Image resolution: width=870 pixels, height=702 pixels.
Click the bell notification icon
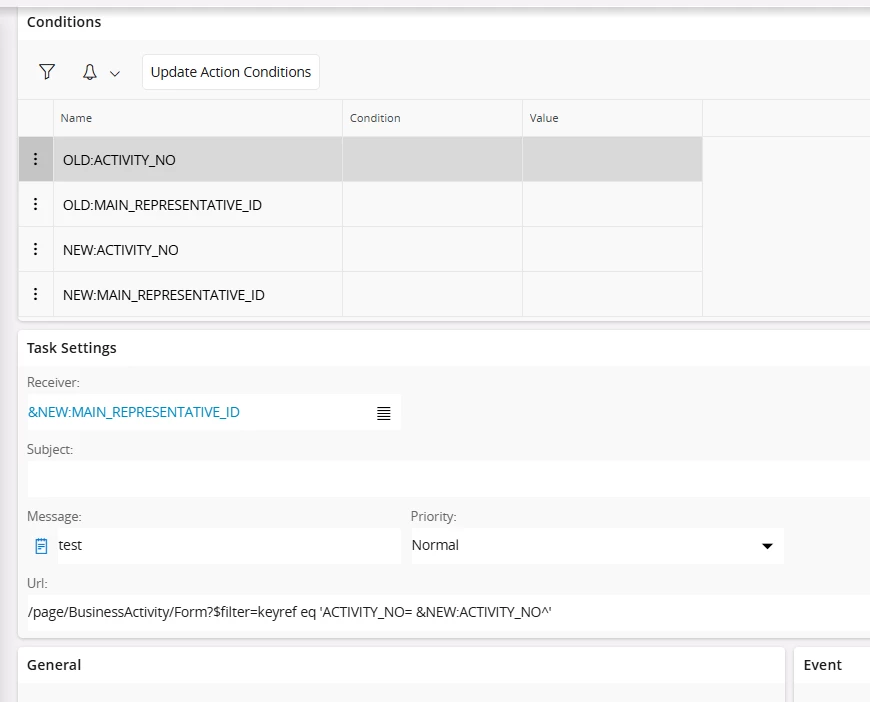point(90,72)
